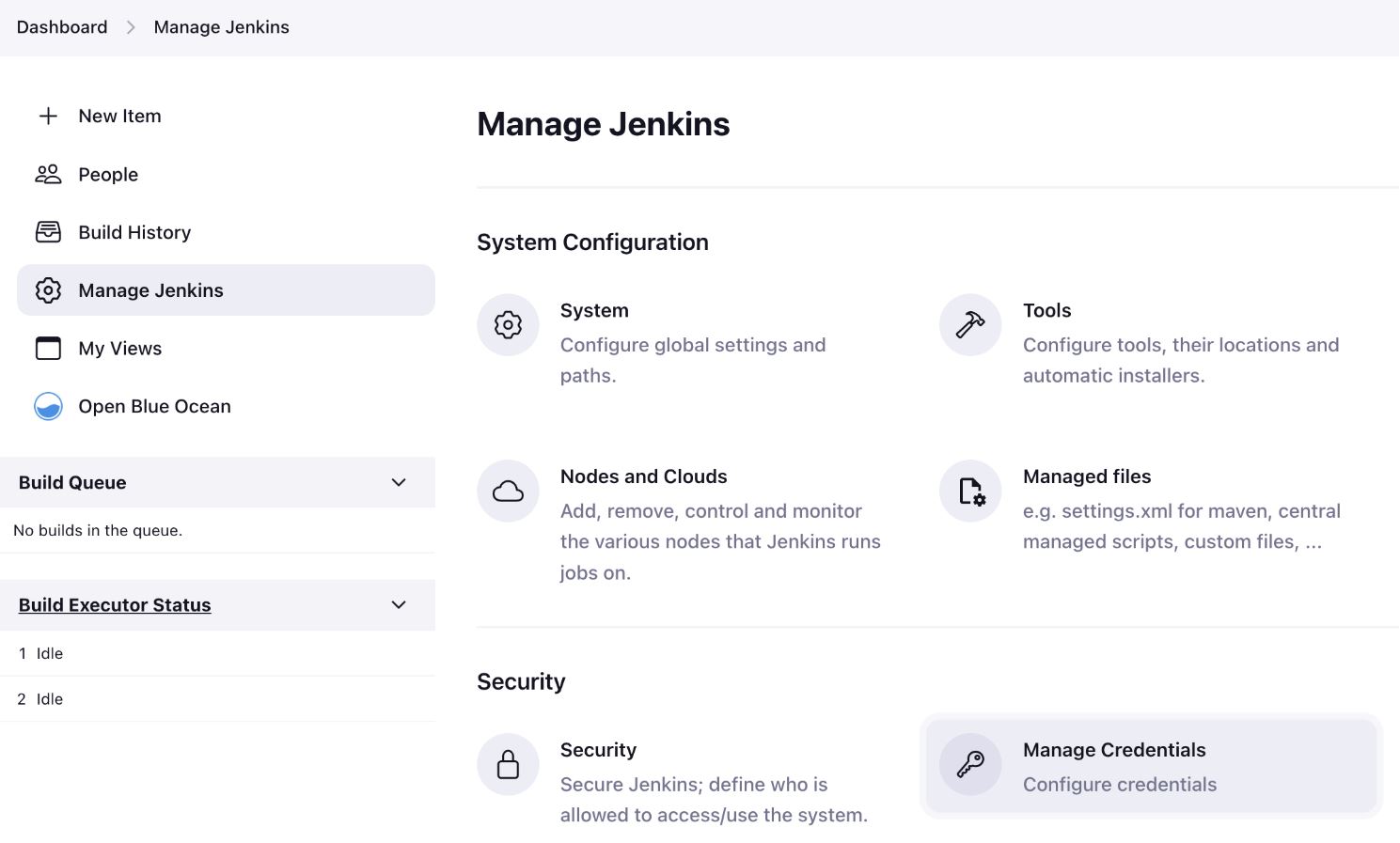Collapse the Build Executor Status section
Screen dimensions: 1400x843
[399, 605]
